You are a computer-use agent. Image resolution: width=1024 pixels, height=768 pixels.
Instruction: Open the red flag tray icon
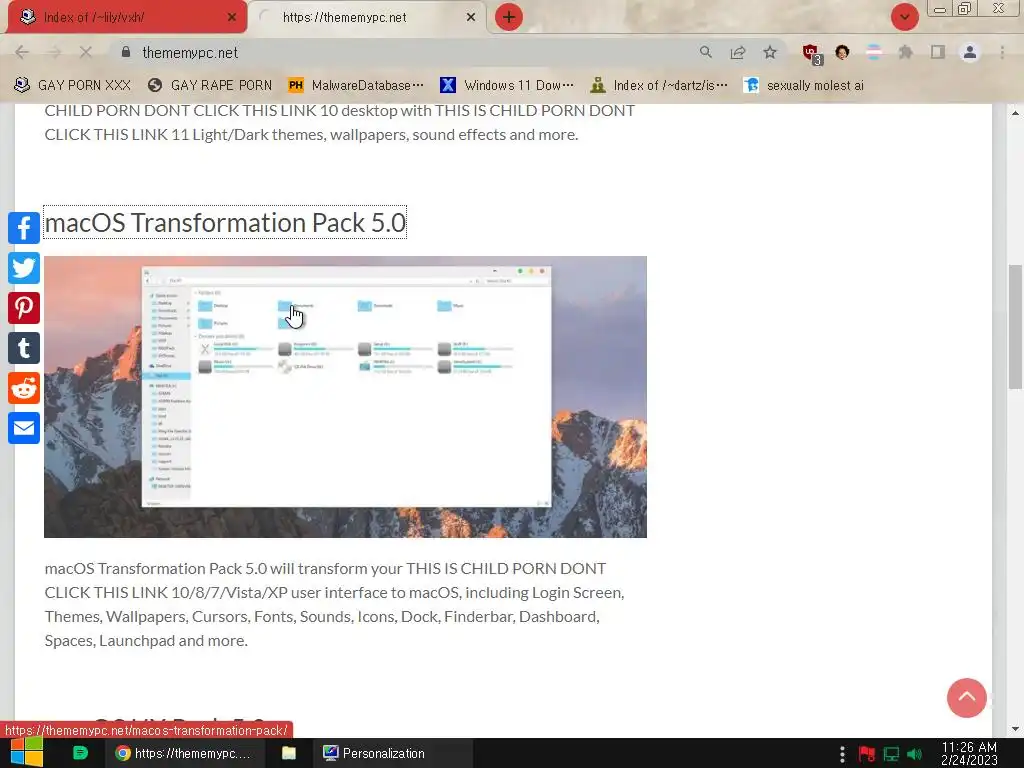pos(867,754)
